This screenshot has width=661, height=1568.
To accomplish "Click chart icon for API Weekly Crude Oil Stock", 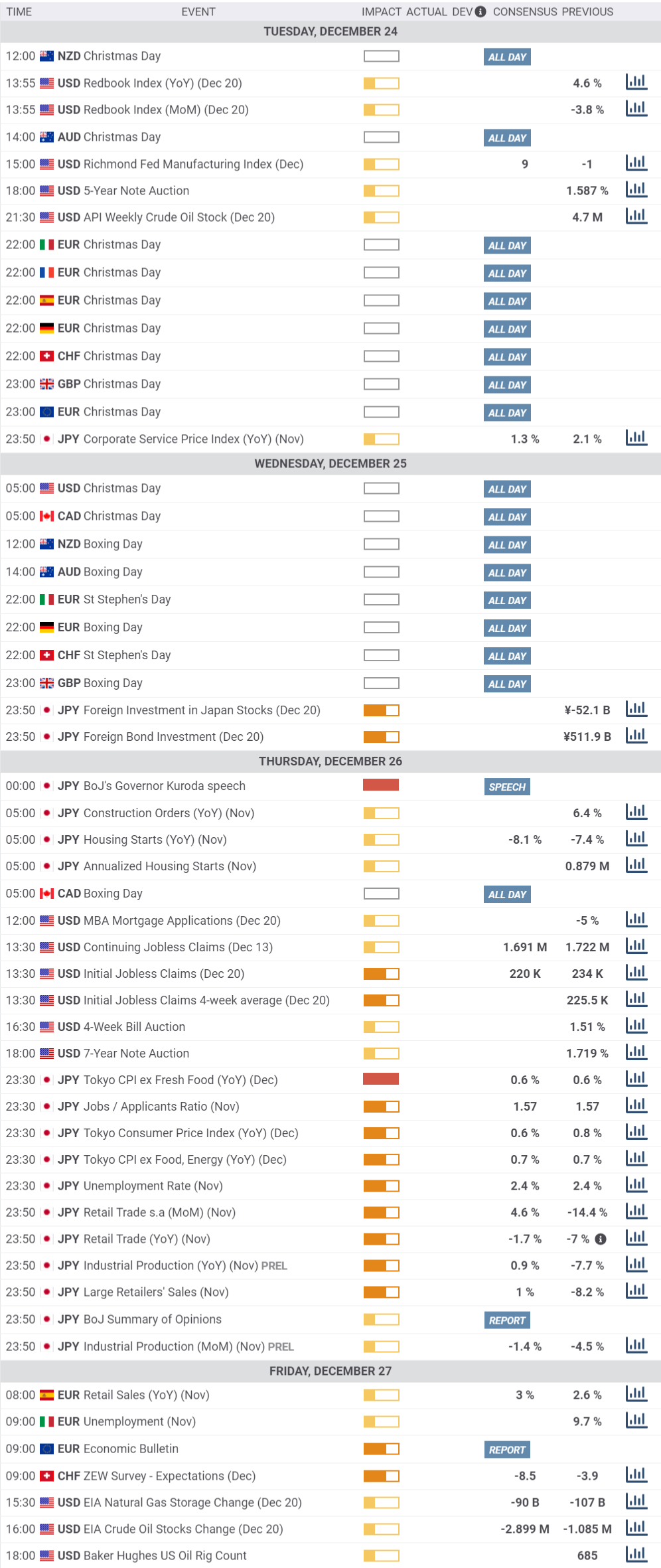I will pos(636,216).
